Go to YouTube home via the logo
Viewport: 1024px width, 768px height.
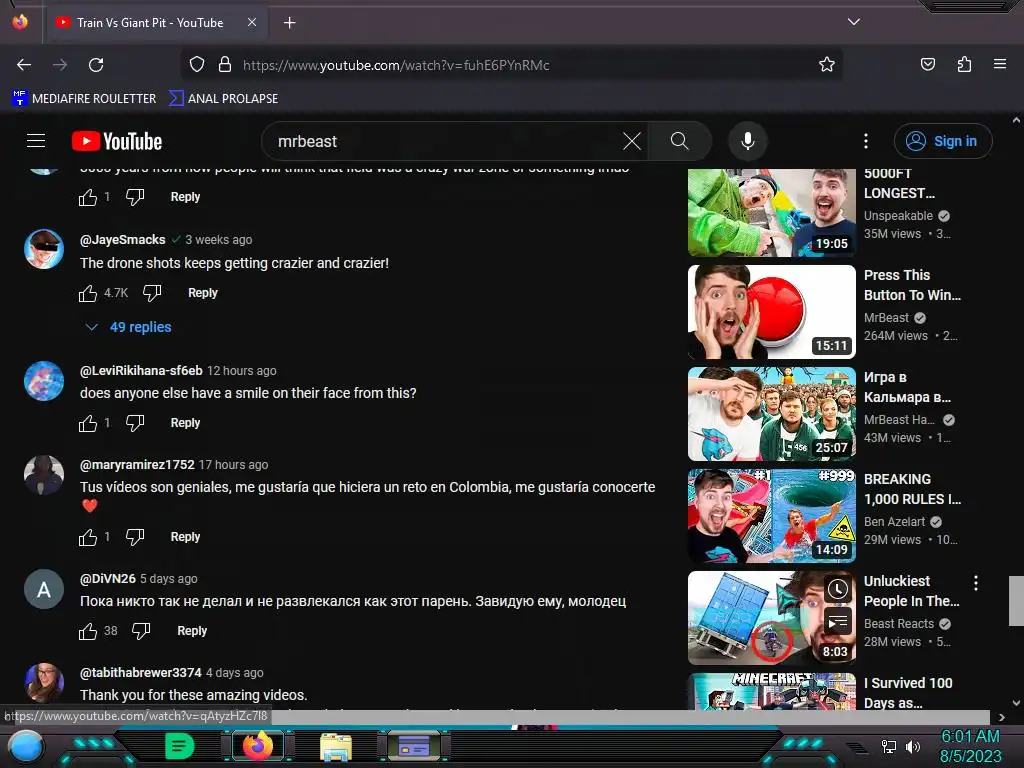[117, 141]
